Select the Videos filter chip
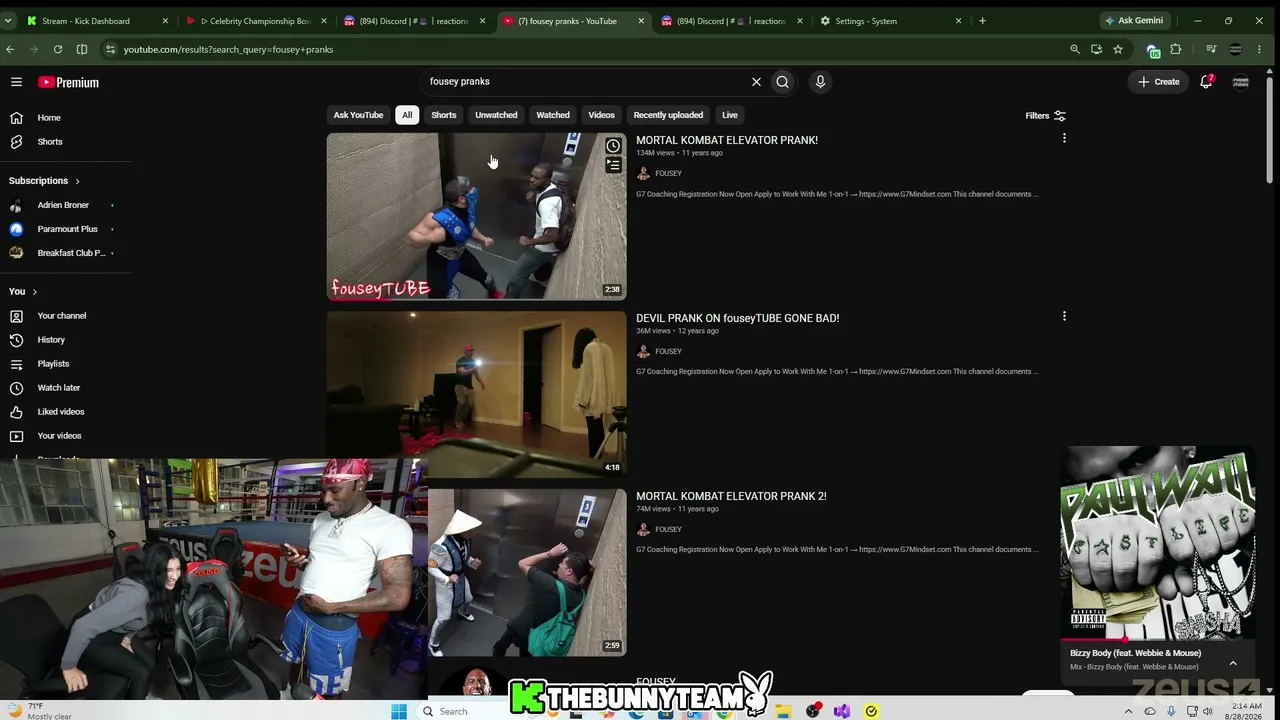The height and width of the screenshot is (720, 1280). click(601, 115)
